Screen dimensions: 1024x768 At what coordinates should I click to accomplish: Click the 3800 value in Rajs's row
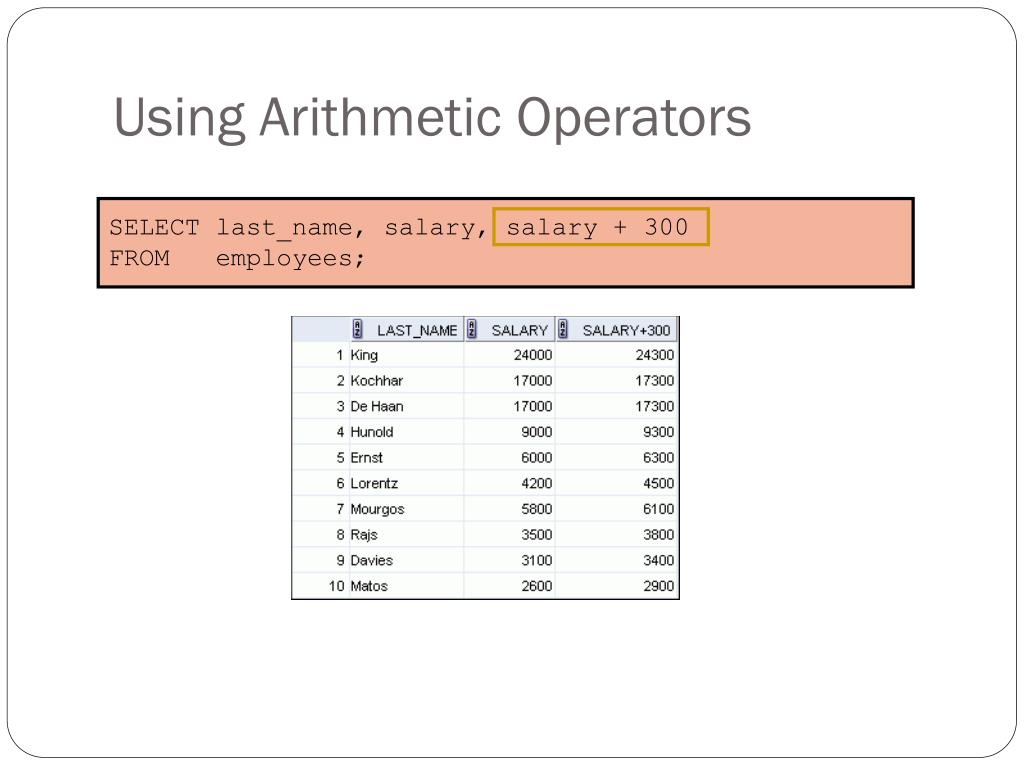coord(658,535)
